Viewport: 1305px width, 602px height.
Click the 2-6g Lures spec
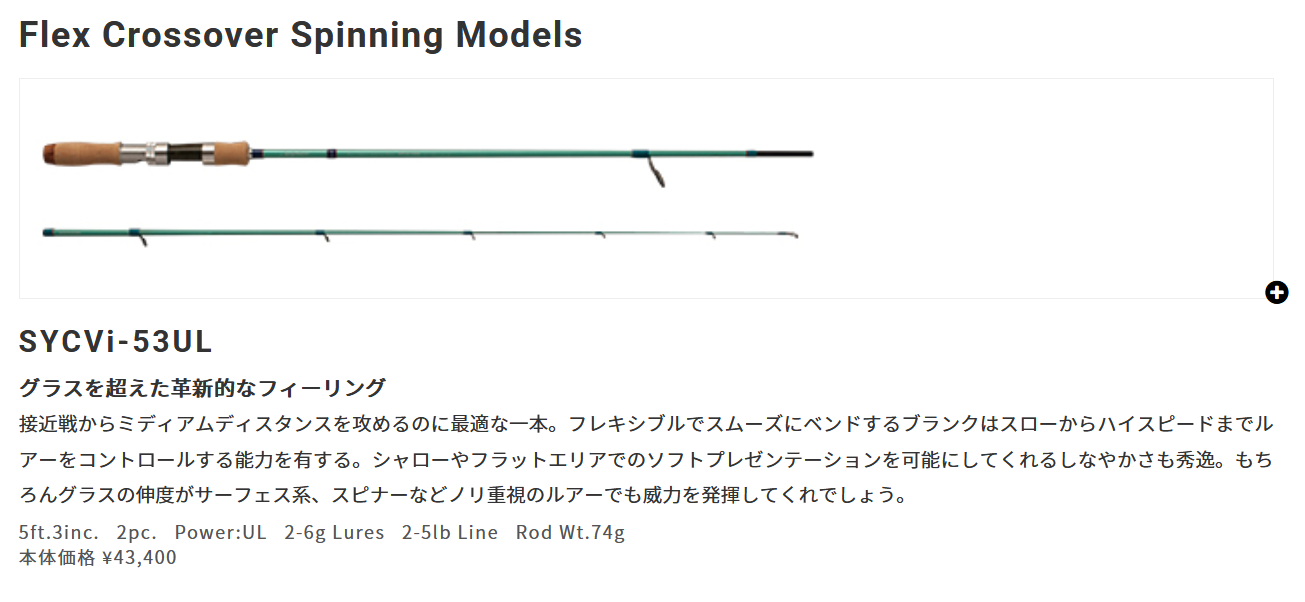coord(334,533)
